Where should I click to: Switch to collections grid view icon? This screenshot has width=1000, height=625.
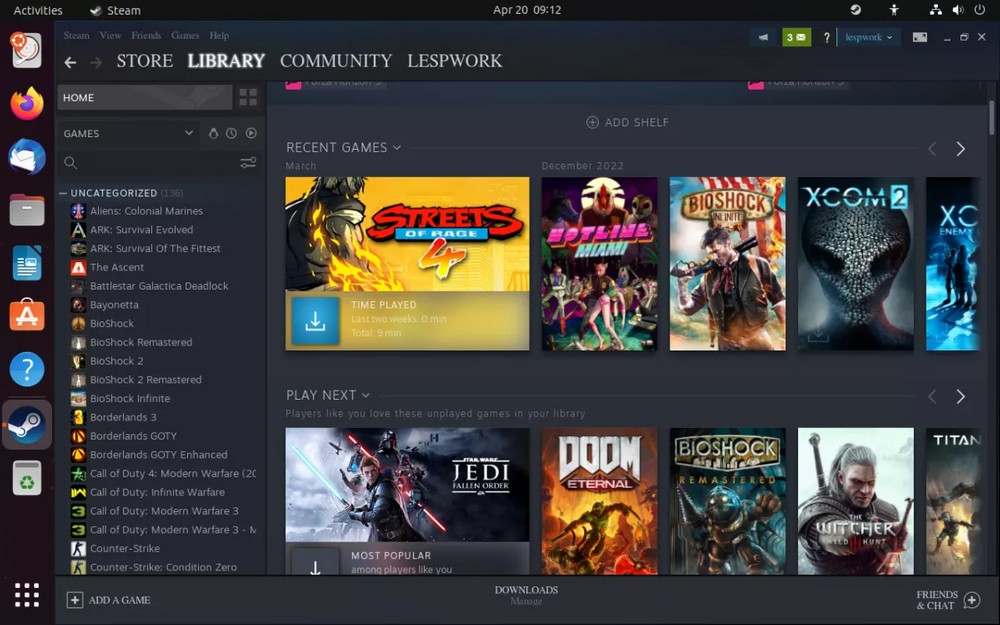tap(248, 97)
